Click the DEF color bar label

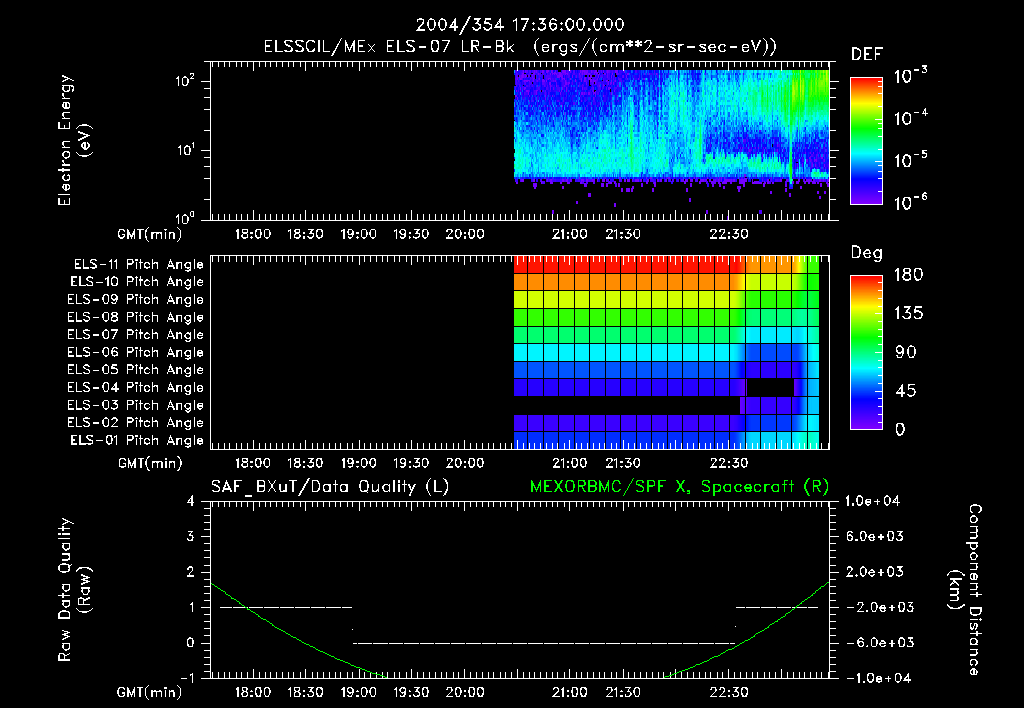click(x=867, y=55)
